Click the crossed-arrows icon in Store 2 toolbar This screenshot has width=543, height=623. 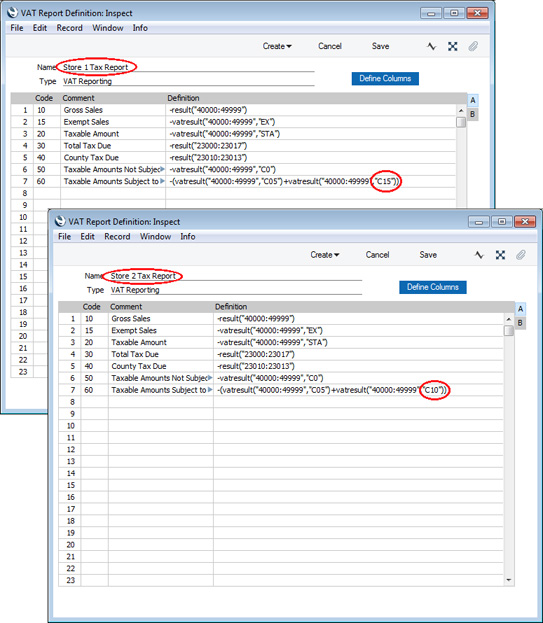[x=500, y=255]
